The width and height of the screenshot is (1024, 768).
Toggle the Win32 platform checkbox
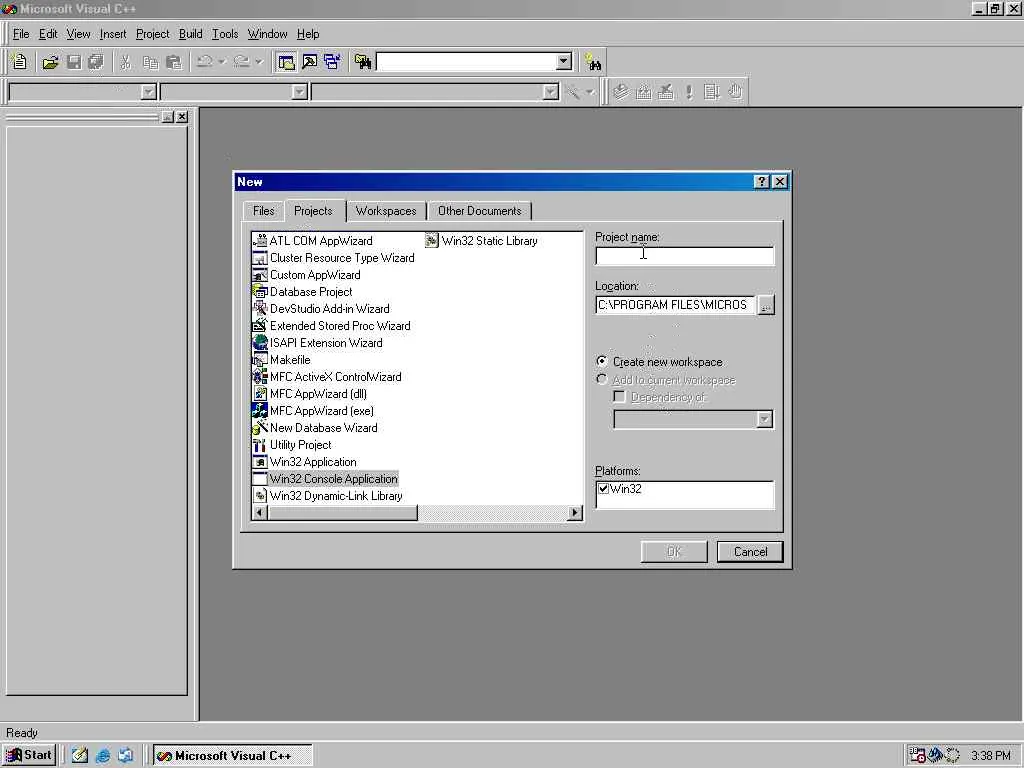coord(603,488)
